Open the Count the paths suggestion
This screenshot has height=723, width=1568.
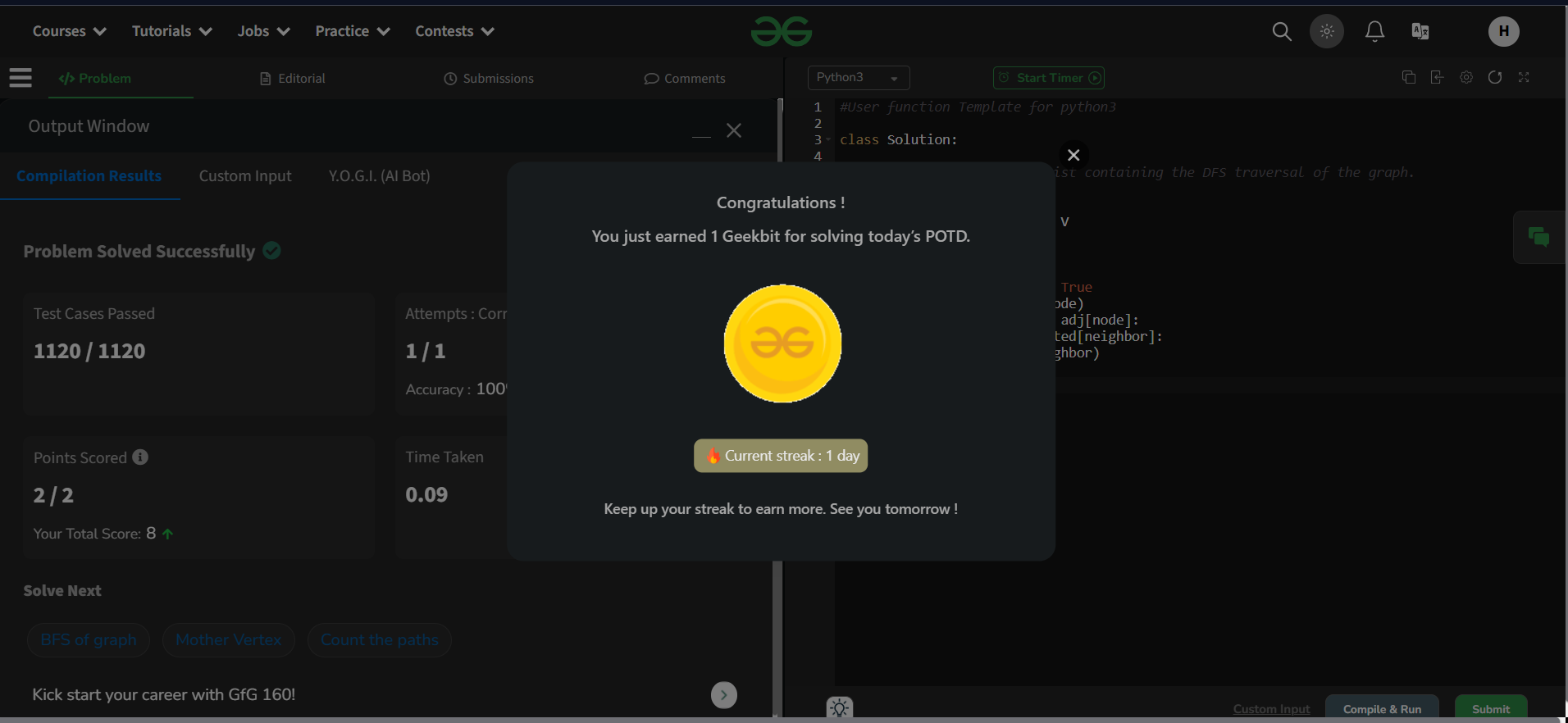pyautogui.click(x=379, y=640)
